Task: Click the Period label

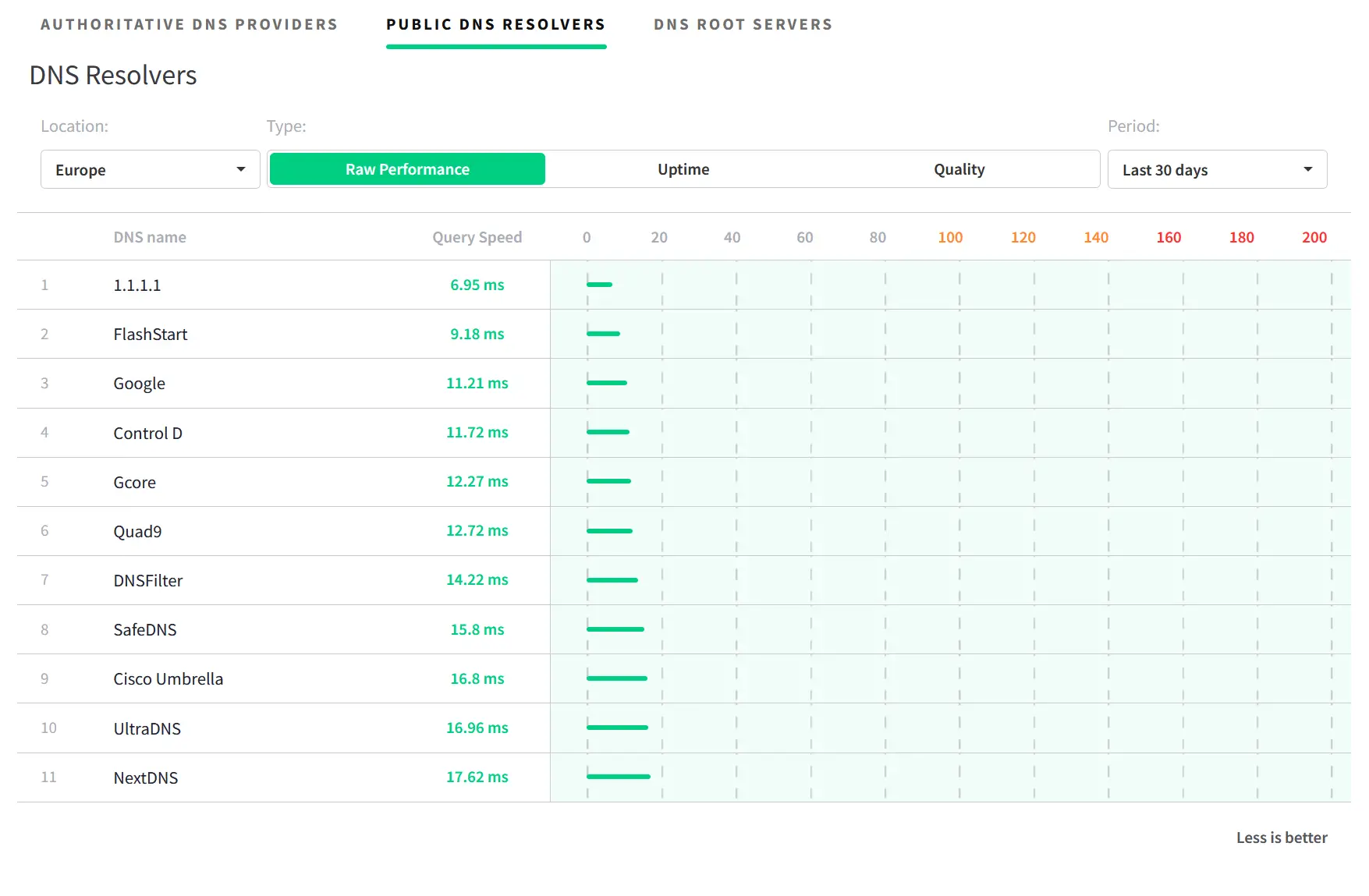Action: point(1133,126)
